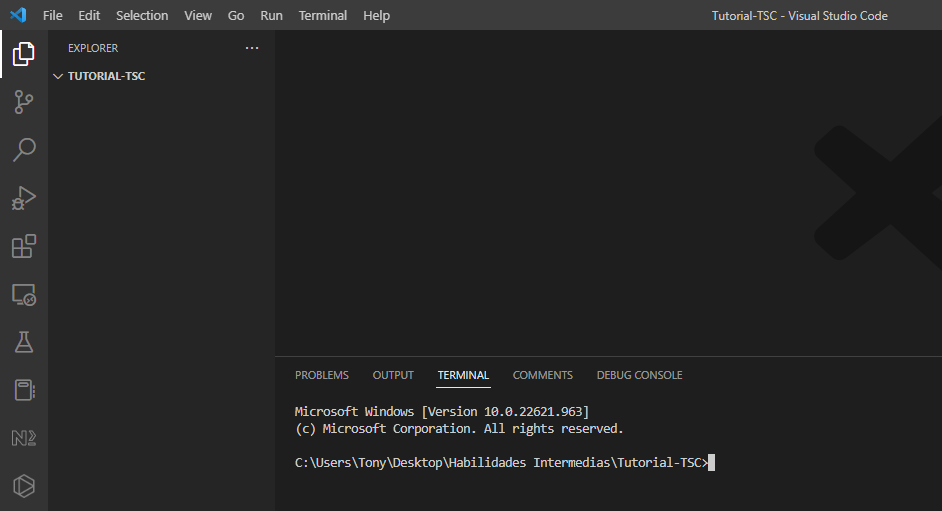Open the Explorer view in activity bar
This screenshot has height=511, width=942.
tap(24, 54)
